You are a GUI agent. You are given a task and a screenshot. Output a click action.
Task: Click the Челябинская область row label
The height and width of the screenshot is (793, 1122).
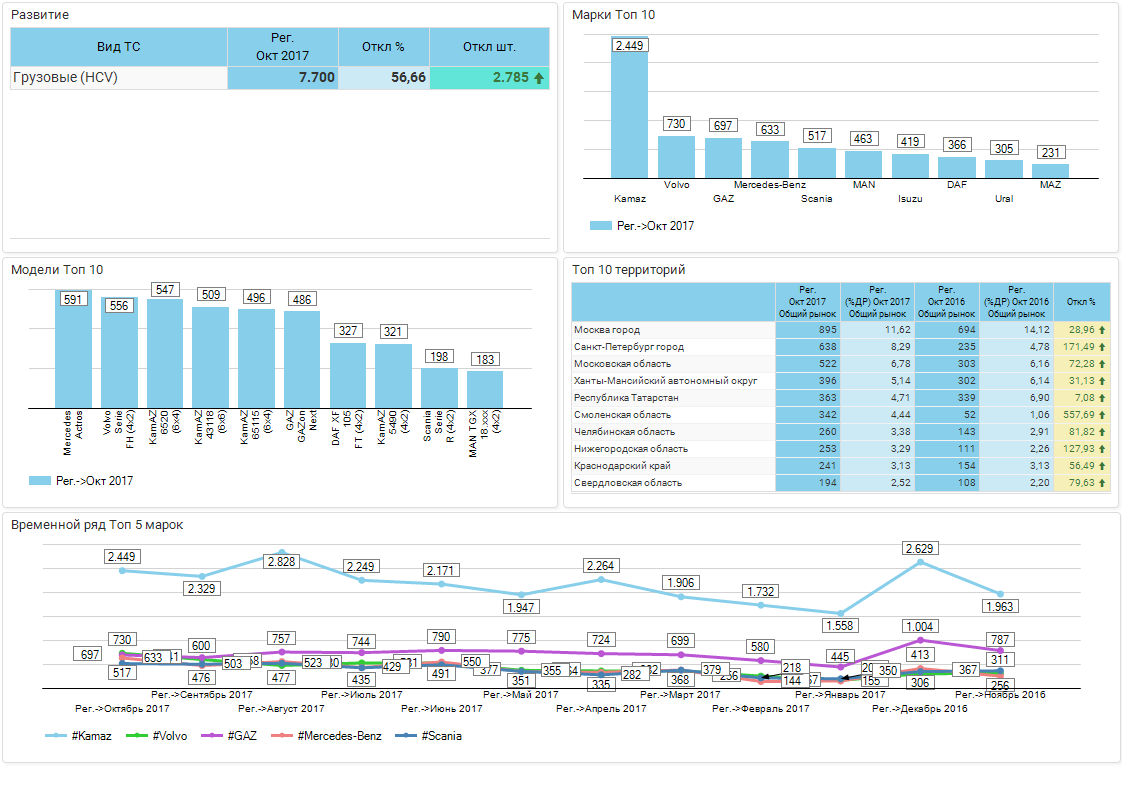[x=624, y=432]
